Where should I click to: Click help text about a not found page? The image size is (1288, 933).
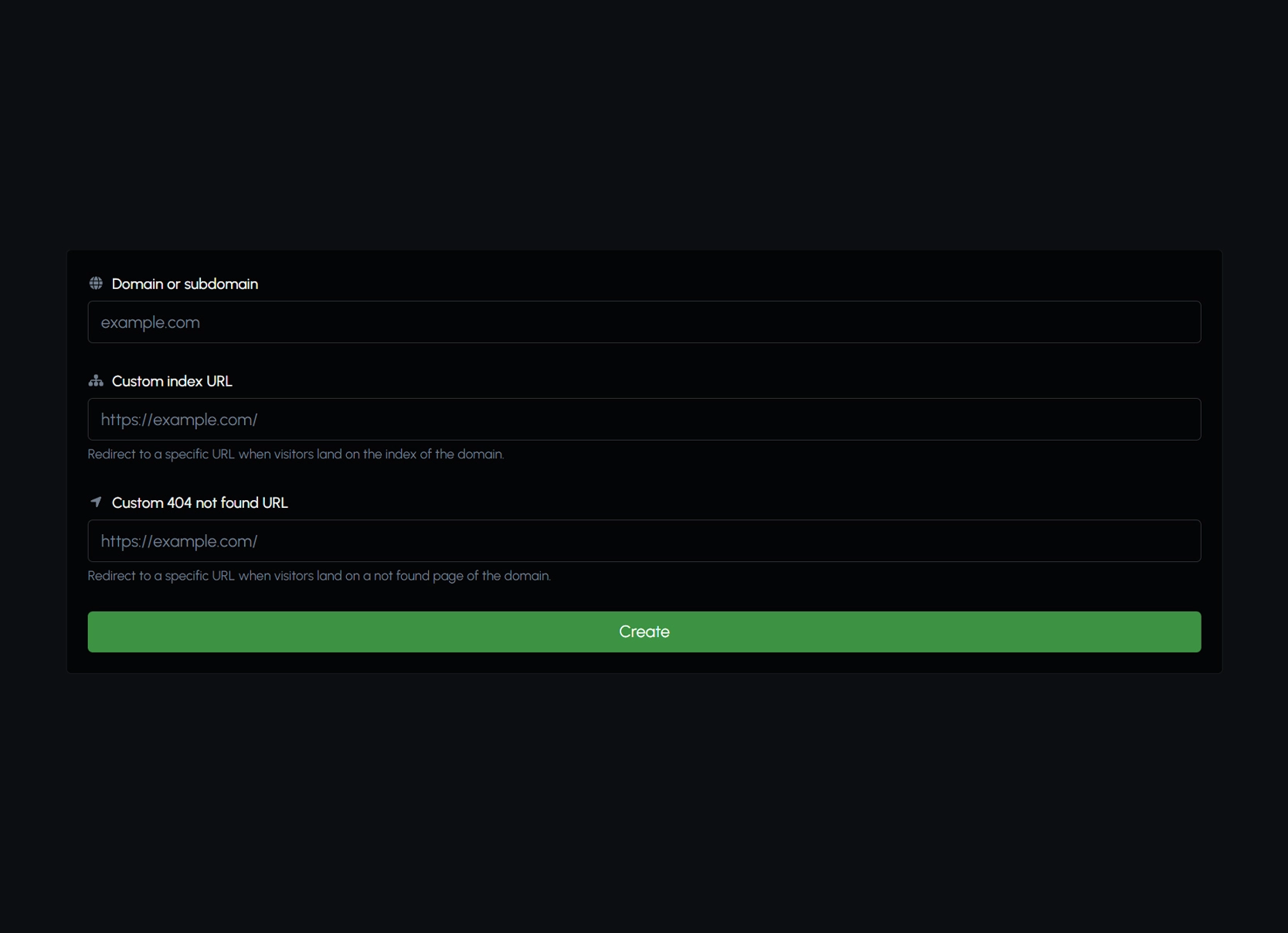point(319,576)
